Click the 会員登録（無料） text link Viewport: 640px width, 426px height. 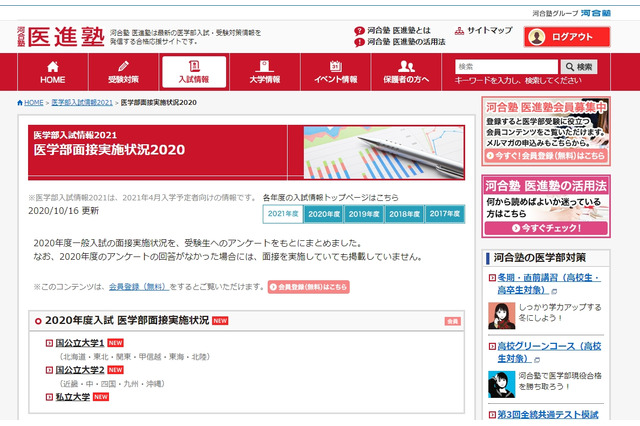(139, 287)
